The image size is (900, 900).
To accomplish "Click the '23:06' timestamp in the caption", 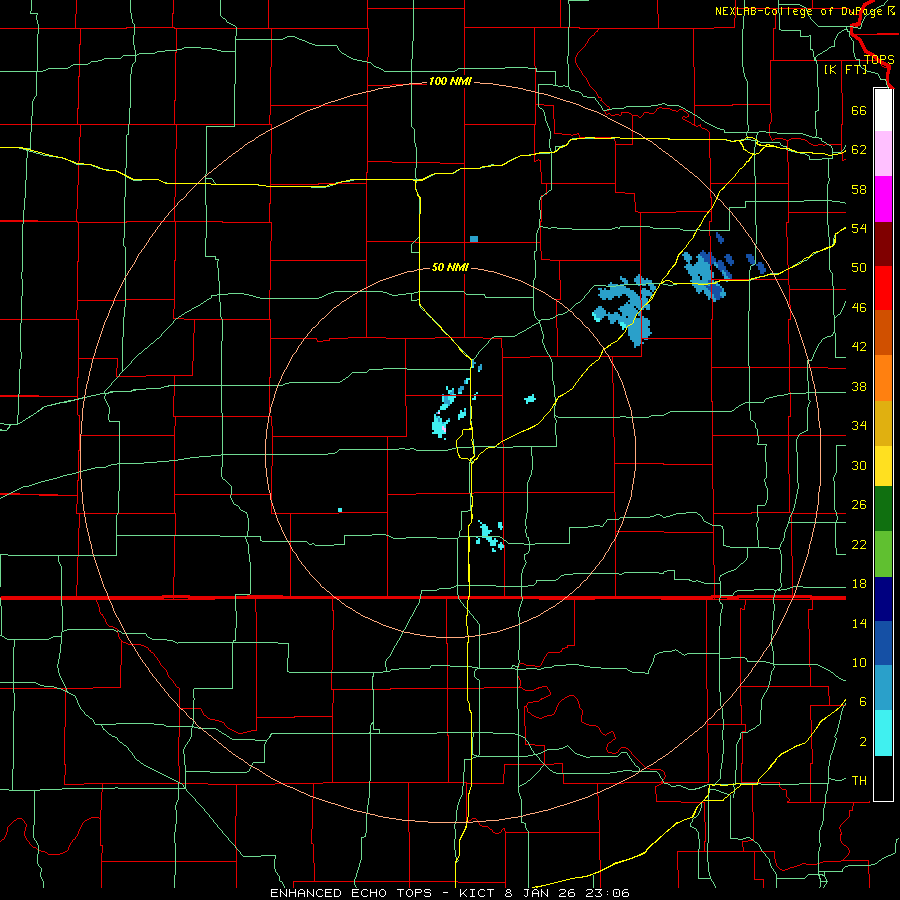I will pos(607,893).
